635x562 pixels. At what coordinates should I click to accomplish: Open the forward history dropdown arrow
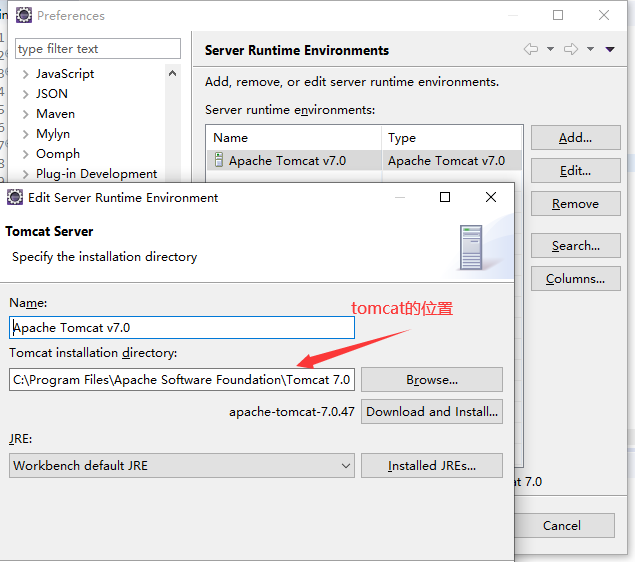click(x=590, y=49)
